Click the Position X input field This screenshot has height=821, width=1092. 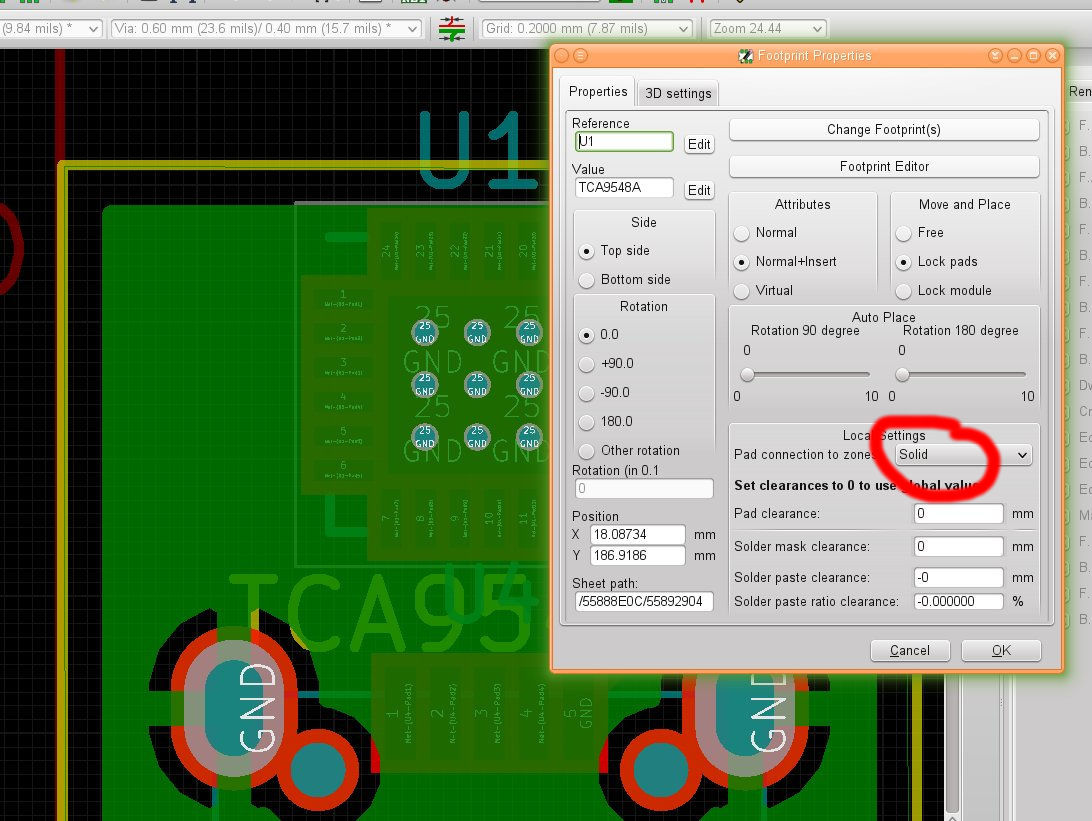pos(638,535)
